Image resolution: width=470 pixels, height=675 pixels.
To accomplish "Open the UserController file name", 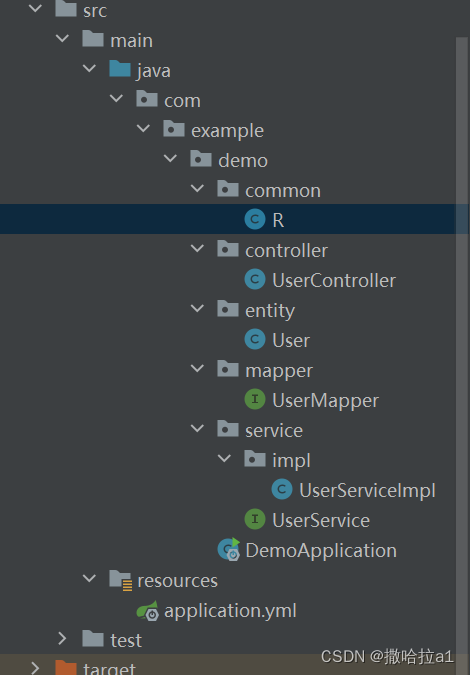I will tap(334, 281).
